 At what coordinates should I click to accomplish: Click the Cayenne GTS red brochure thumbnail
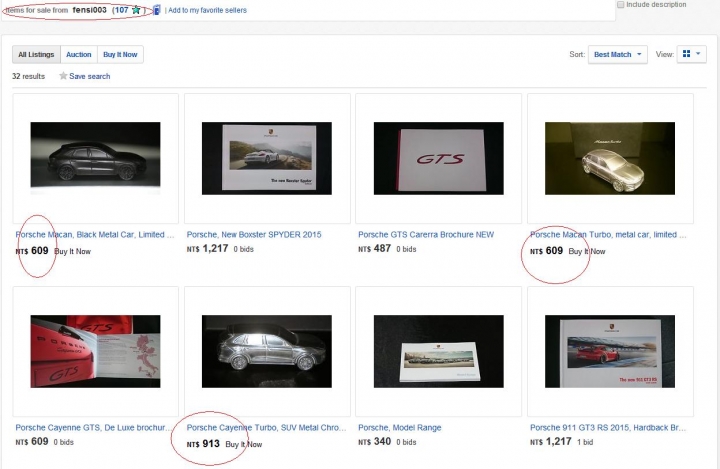96,351
